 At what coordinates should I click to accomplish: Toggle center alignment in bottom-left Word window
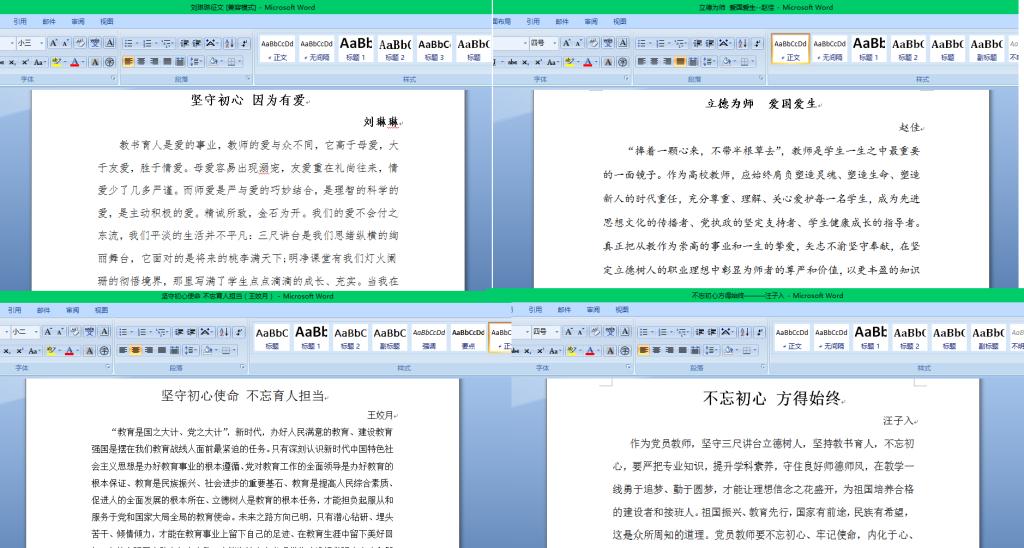(136, 350)
